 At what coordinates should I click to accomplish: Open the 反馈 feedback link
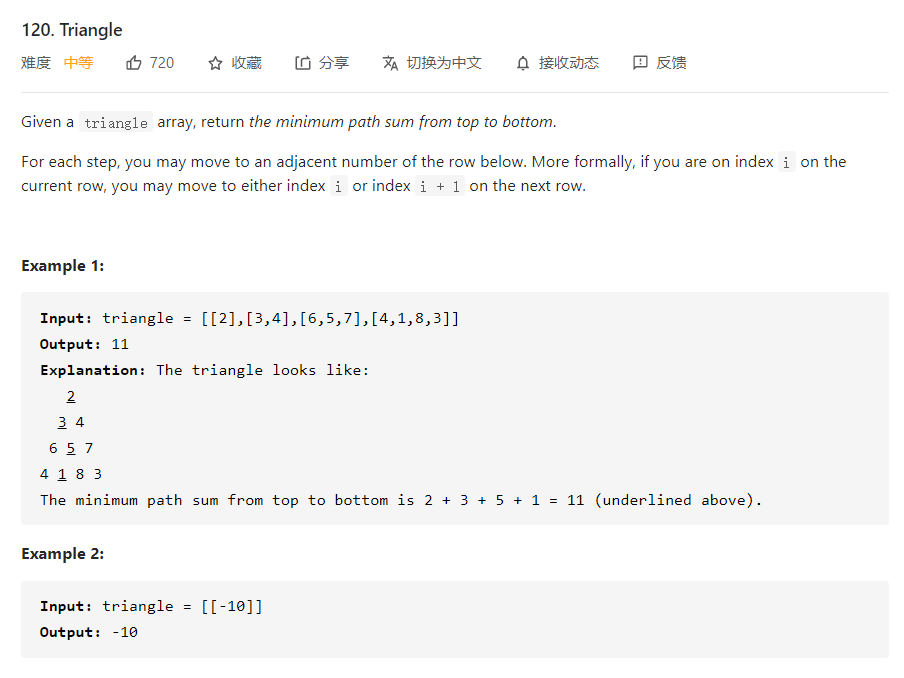[671, 63]
